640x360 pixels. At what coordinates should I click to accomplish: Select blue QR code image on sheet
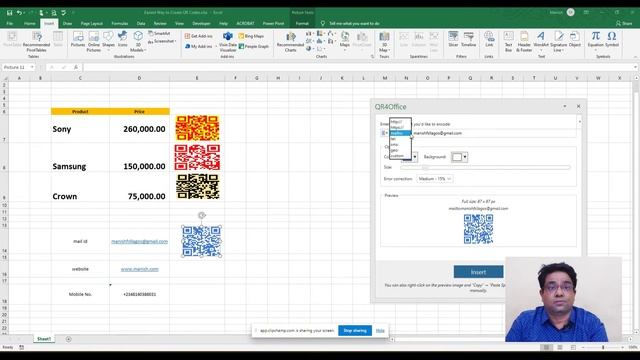[202, 241]
